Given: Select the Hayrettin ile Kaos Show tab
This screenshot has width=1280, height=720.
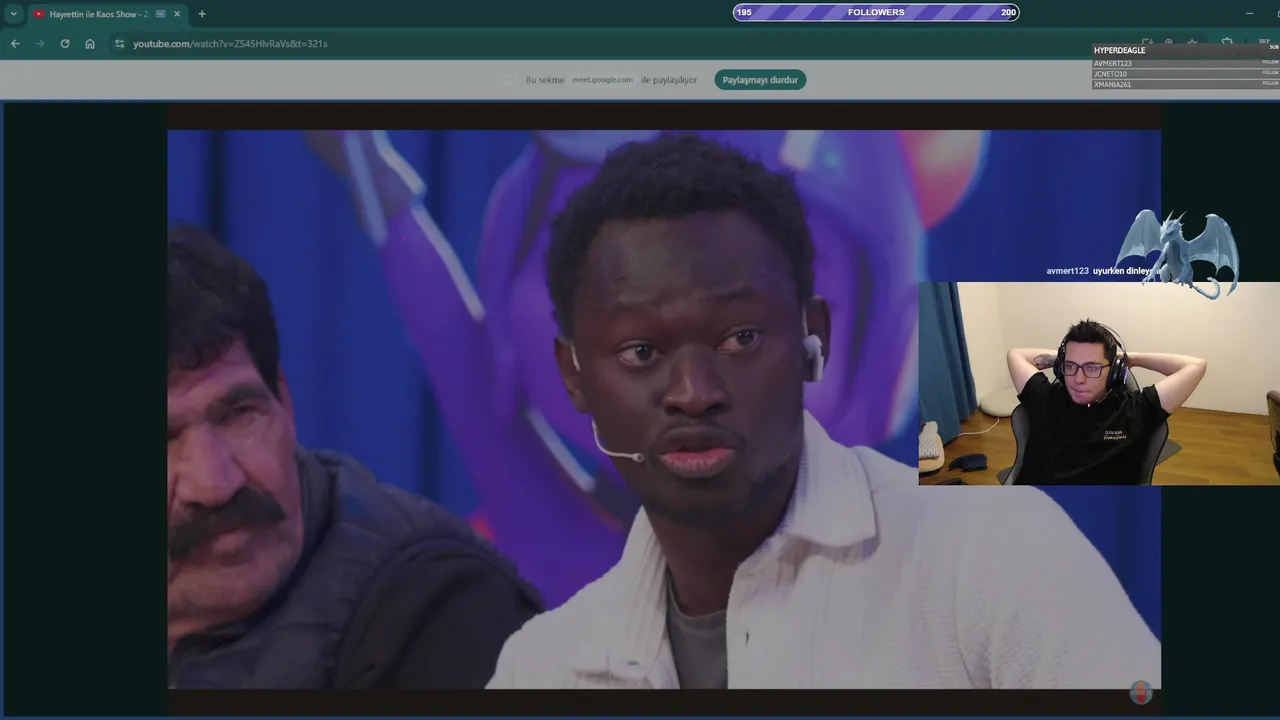Looking at the screenshot, I should click(107, 14).
